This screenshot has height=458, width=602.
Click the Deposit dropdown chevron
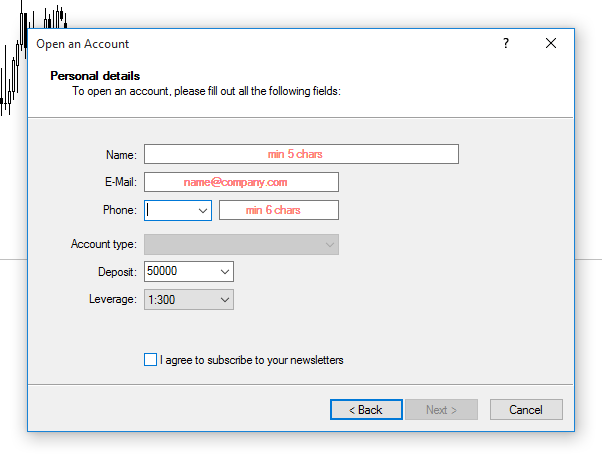click(x=225, y=272)
